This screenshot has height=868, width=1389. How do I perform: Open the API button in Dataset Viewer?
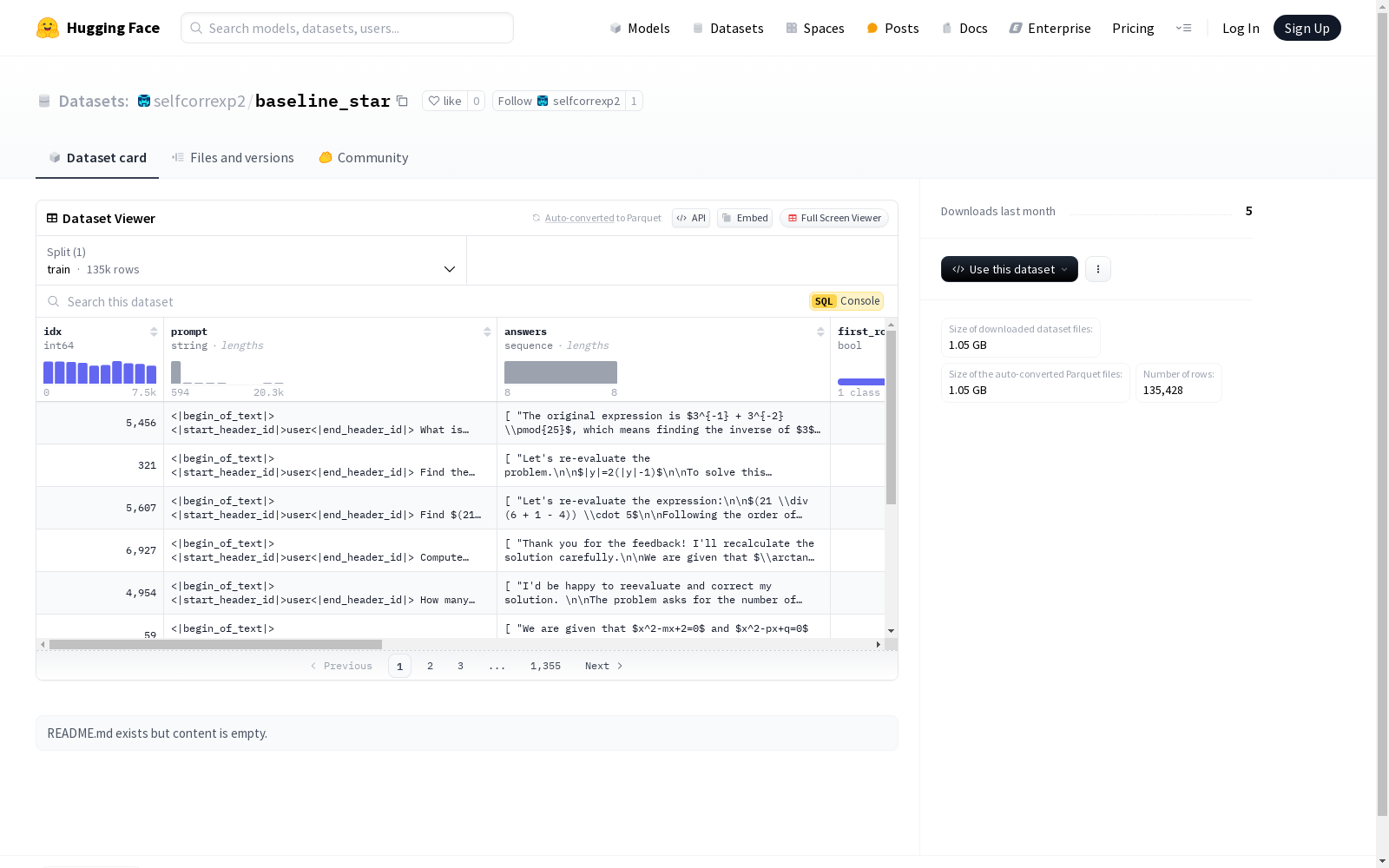tap(691, 218)
